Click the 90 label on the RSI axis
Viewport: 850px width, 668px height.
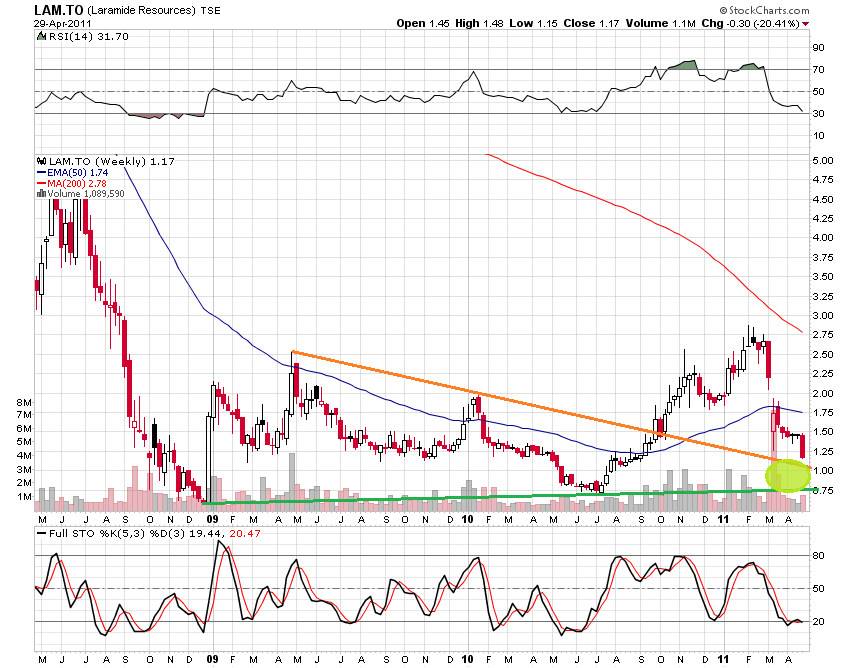pos(818,48)
